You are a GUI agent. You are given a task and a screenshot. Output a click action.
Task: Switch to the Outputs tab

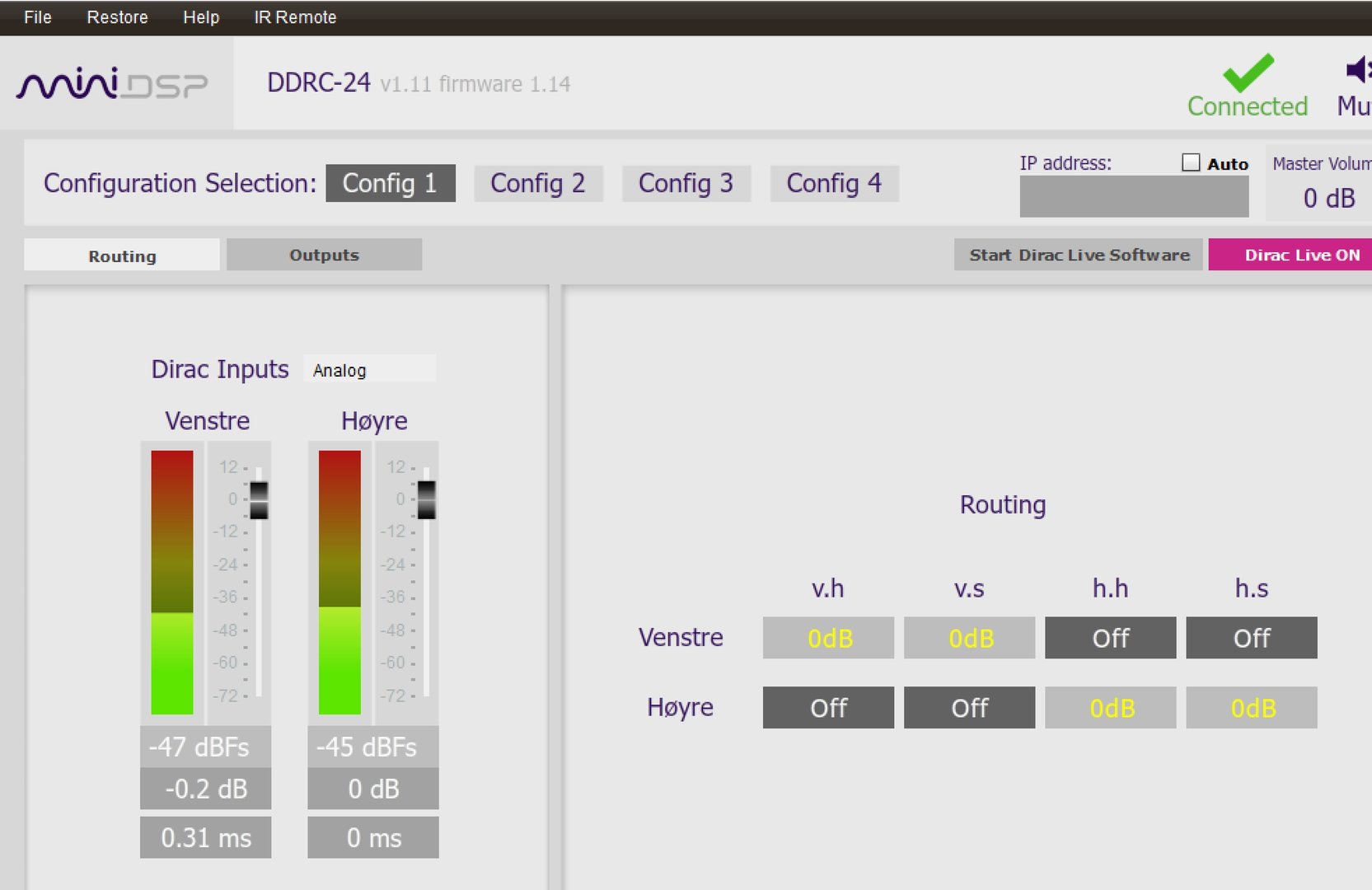click(x=324, y=255)
